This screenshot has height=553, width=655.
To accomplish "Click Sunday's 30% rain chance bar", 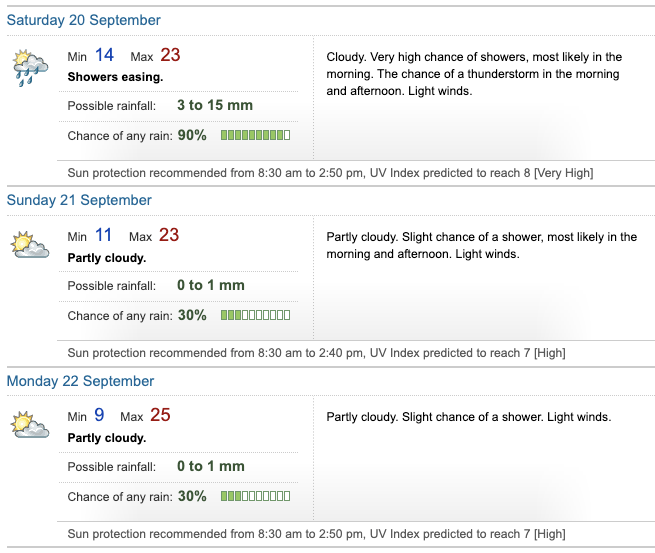I will pyautogui.click(x=255, y=315).
